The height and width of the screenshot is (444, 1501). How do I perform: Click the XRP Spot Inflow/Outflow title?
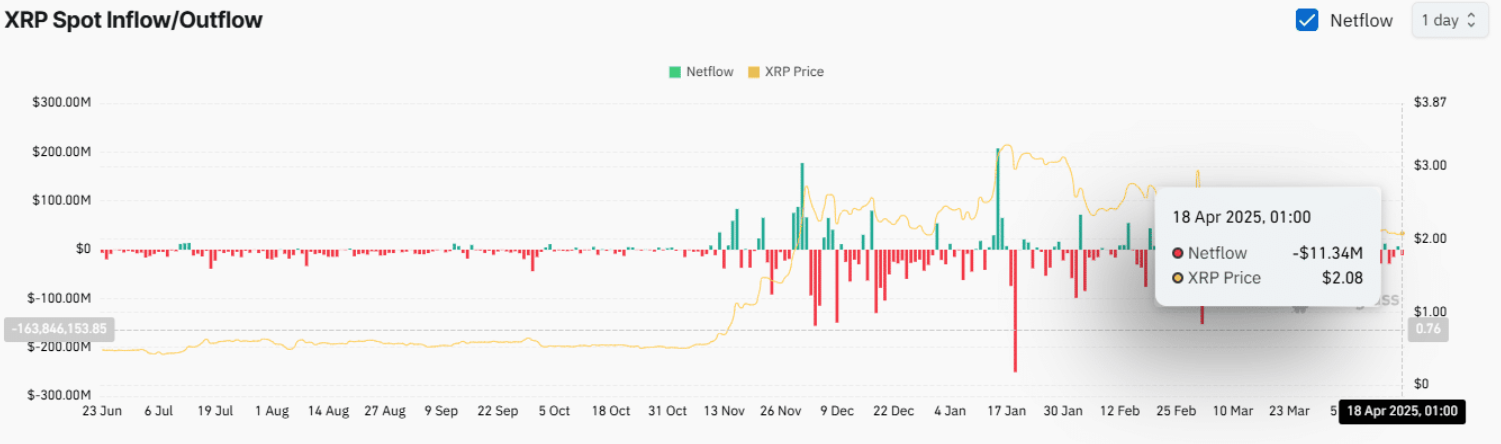coord(134,20)
